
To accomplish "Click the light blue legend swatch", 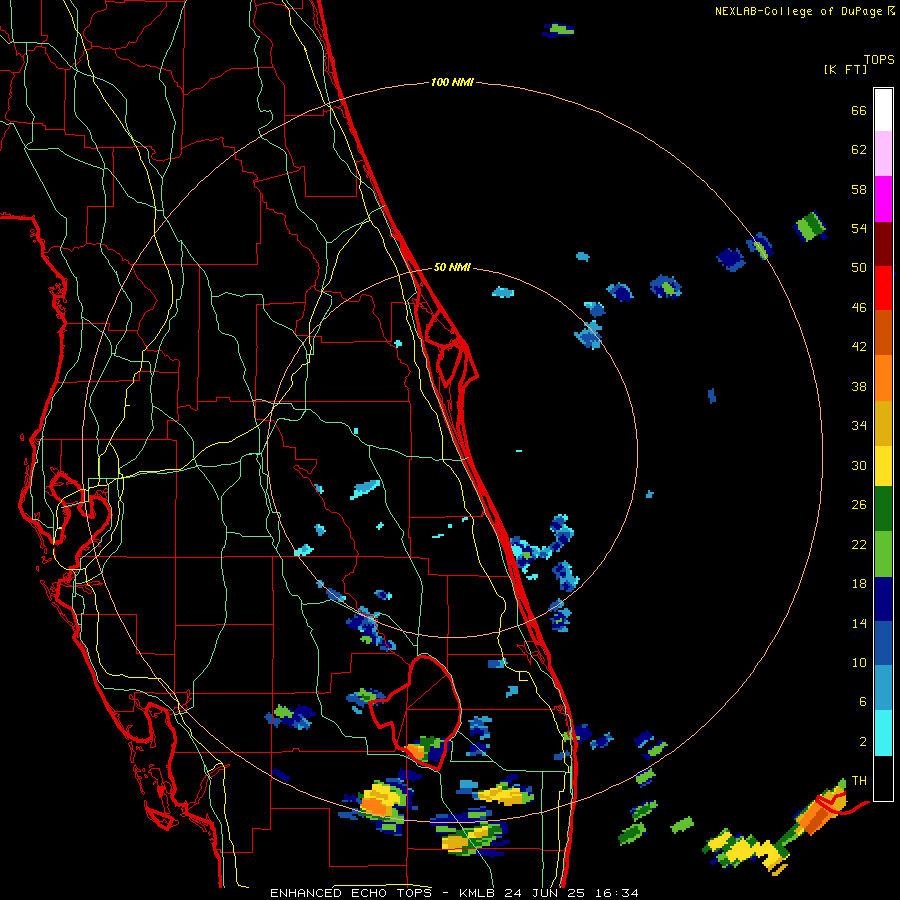I will [883, 688].
